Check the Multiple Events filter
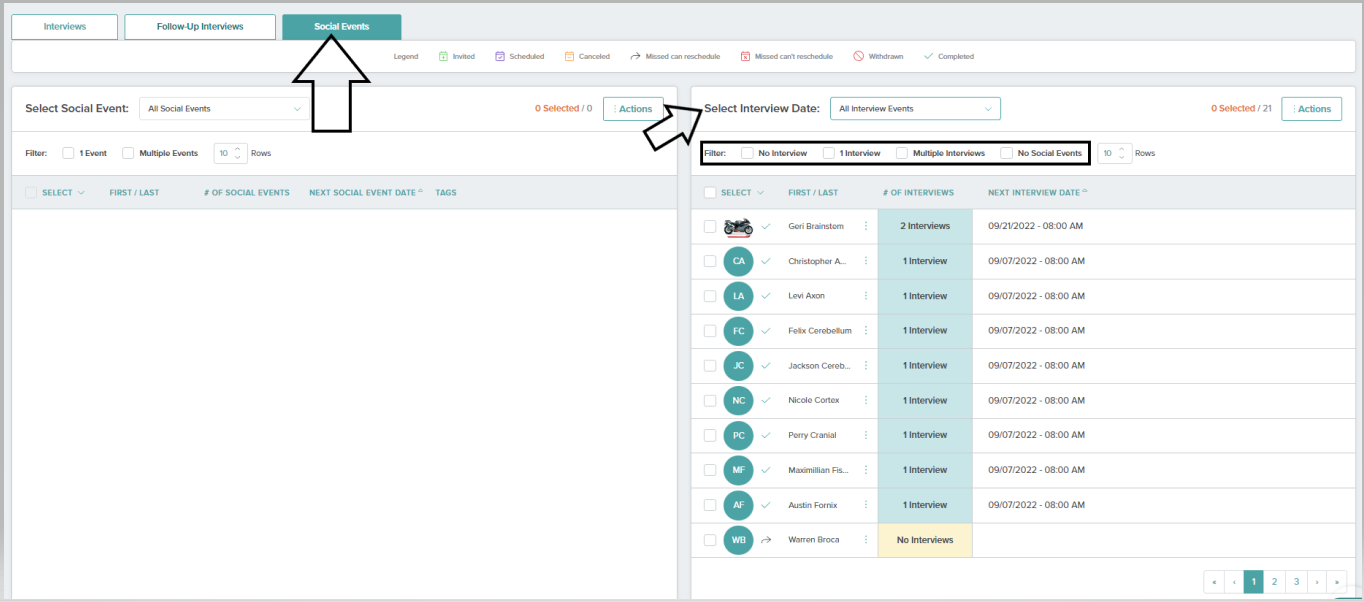 click(x=128, y=153)
